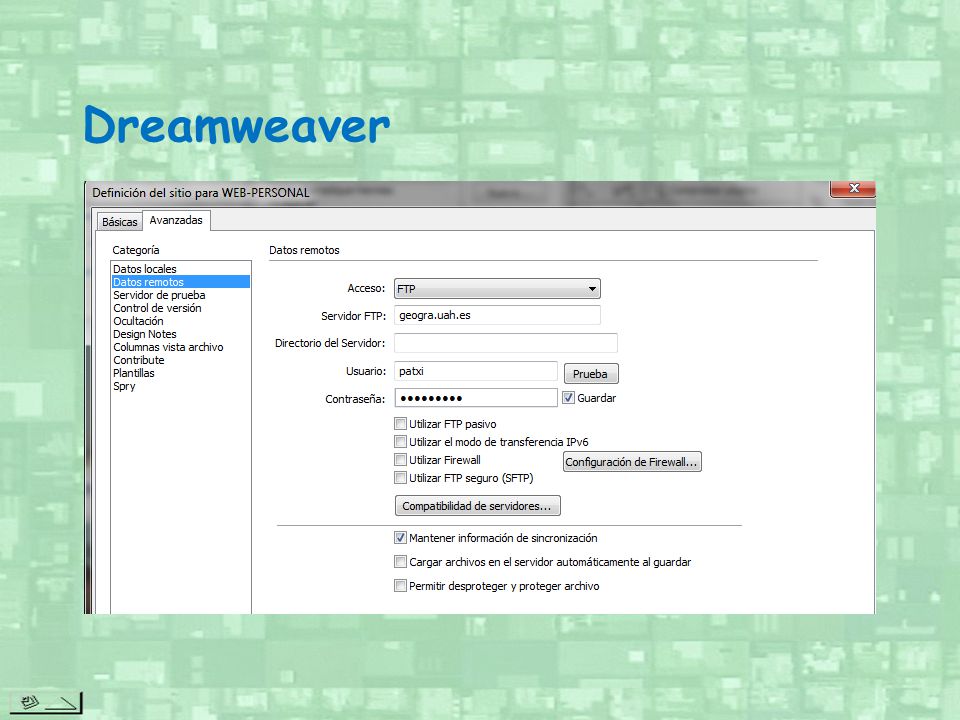Click the Usuario field containing patxi
Viewport: 960px width, 720px height.
(x=476, y=371)
